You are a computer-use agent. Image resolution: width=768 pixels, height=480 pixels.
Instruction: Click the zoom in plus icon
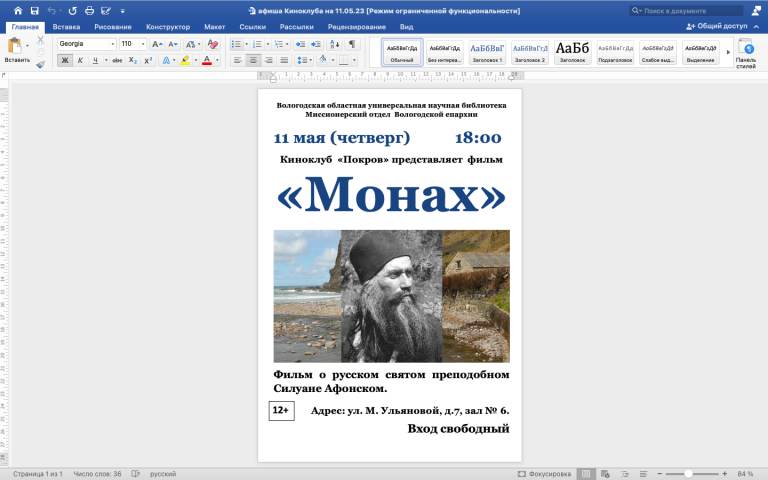[724, 474]
